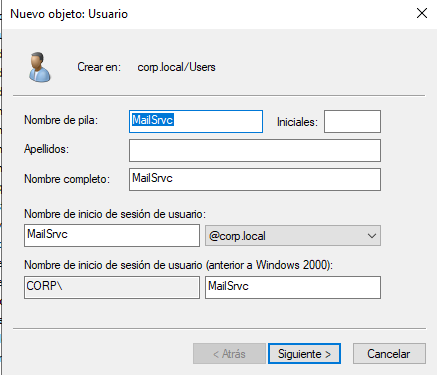Click the pre-Windows 2000 logon name label
This screenshot has width=437, height=375.
coord(178,265)
